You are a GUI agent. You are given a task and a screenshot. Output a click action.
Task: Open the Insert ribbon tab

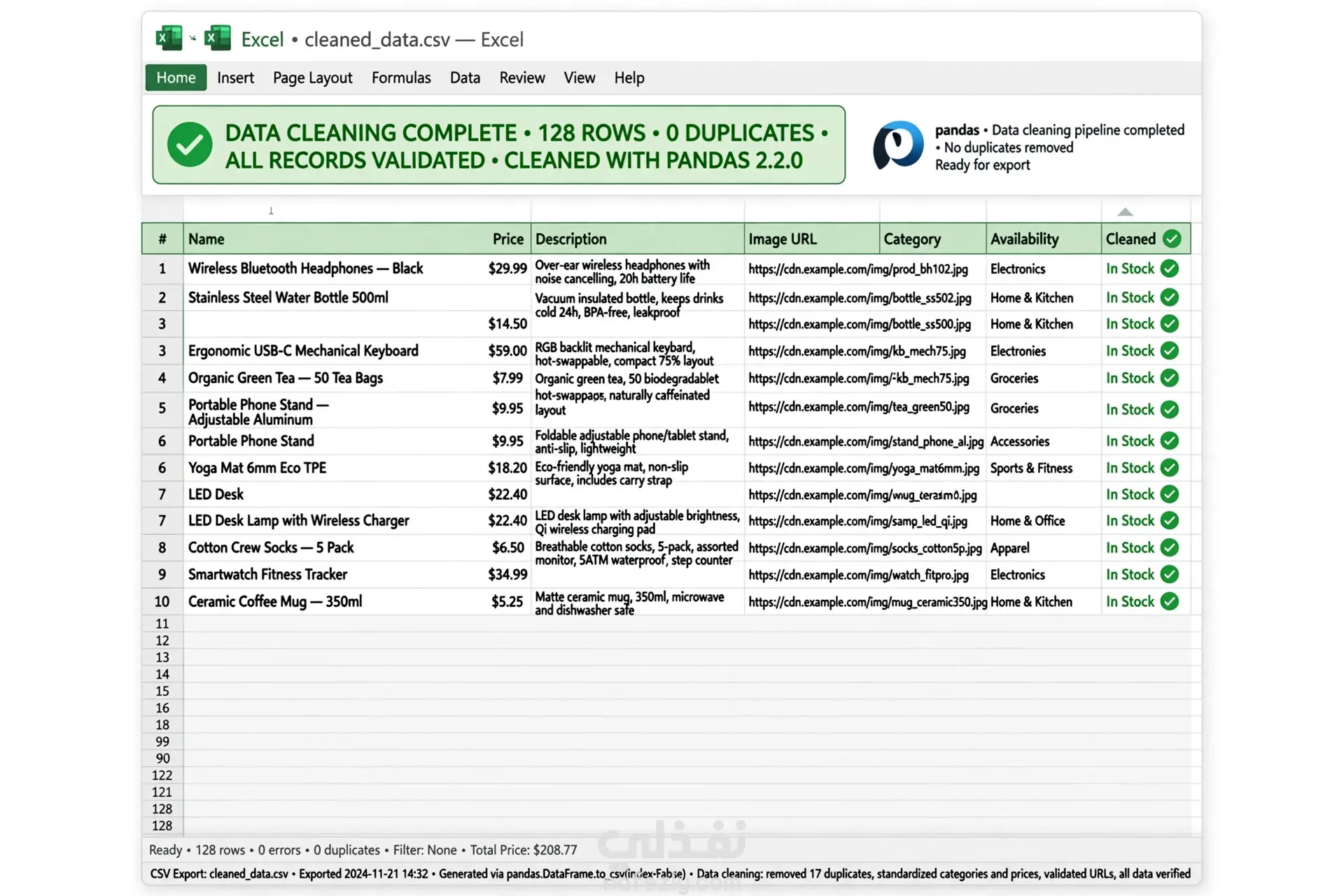tap(235, 78)
